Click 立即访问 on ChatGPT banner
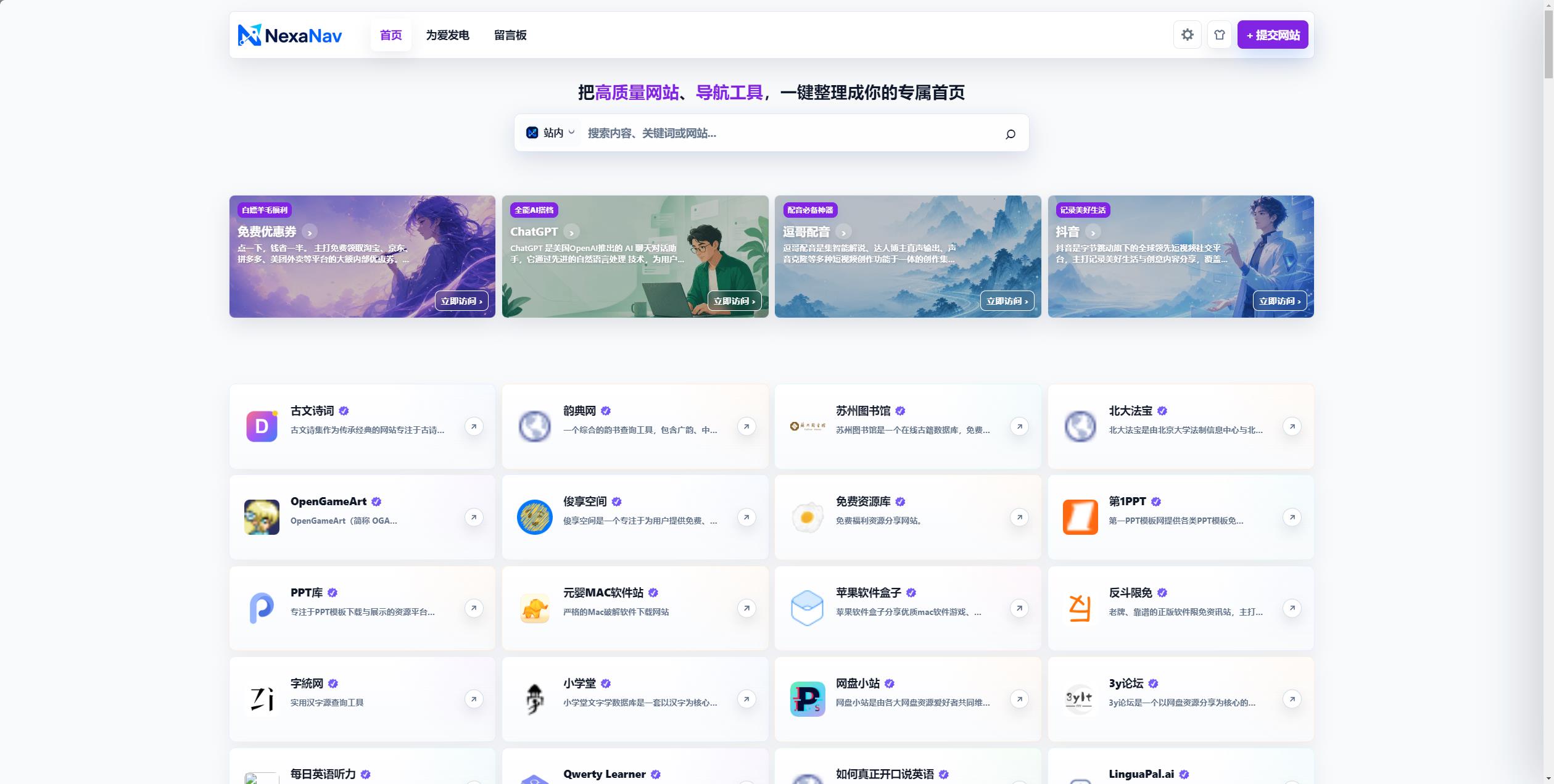Image resolution: width=1554 pixels, height=784 pixels. point(735,301)
